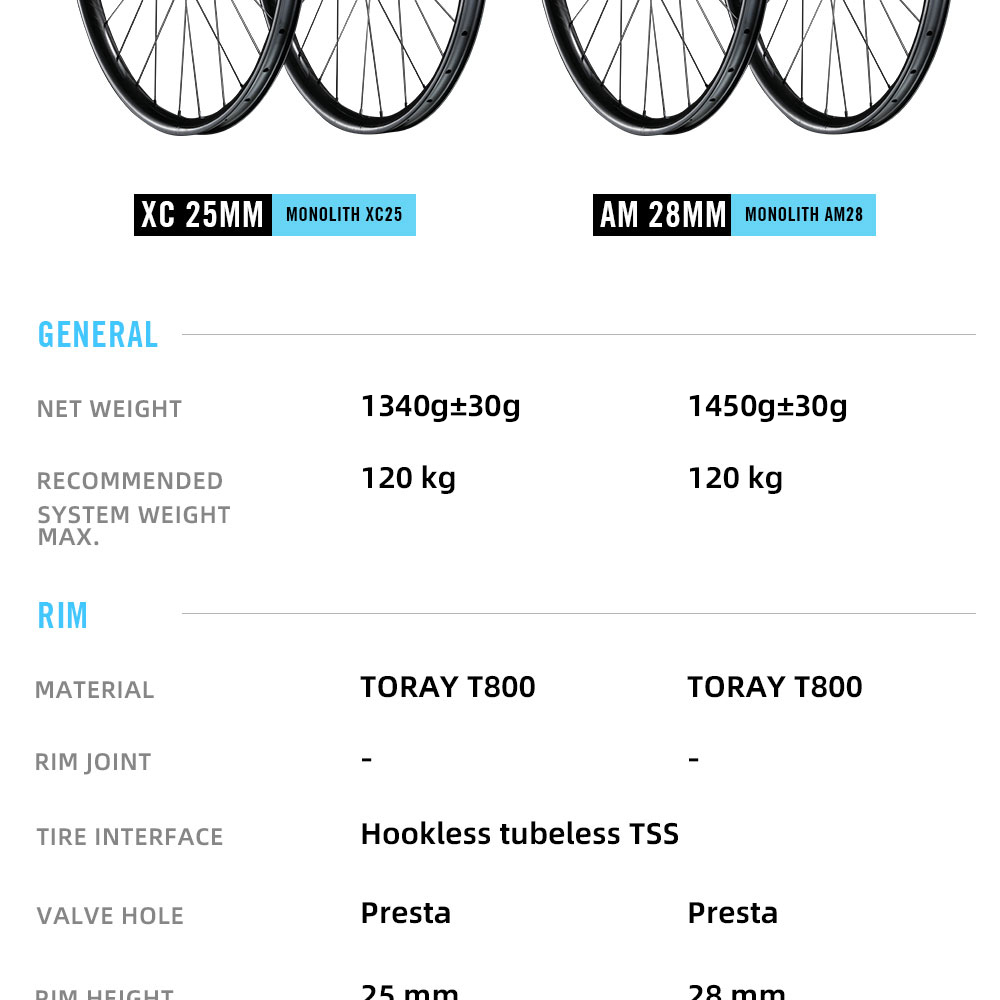1000x1000 pixels.
Task: Select the RIM JOINT row label
Action: point(93,762)
